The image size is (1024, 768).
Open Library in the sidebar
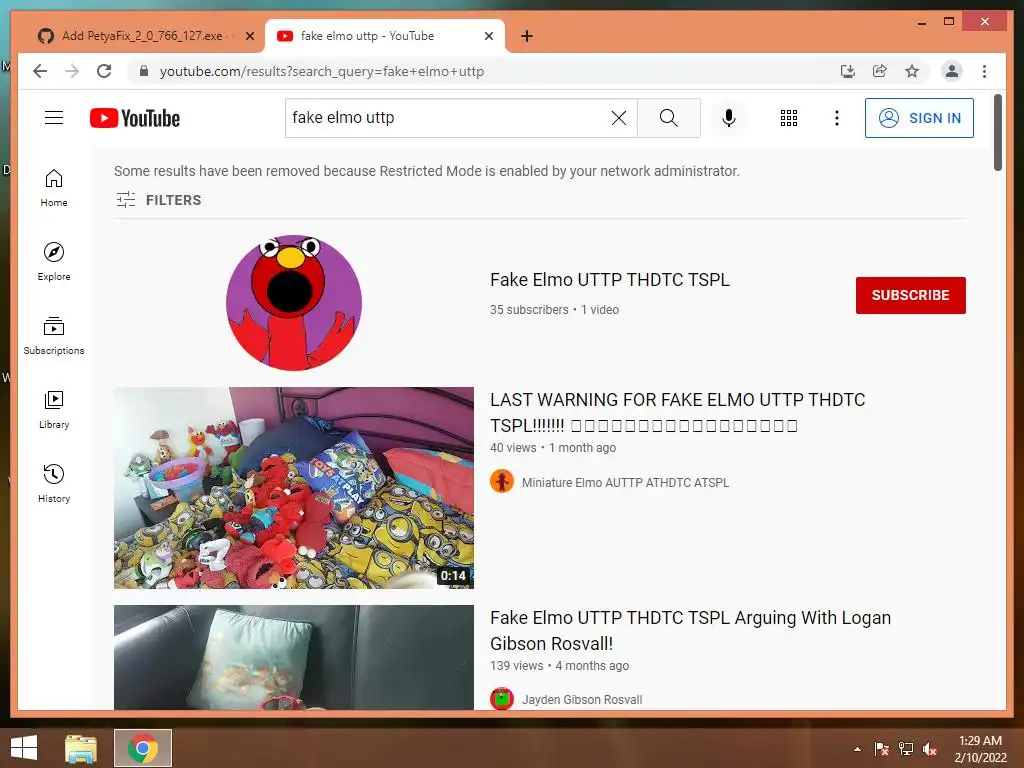[54, 409]
